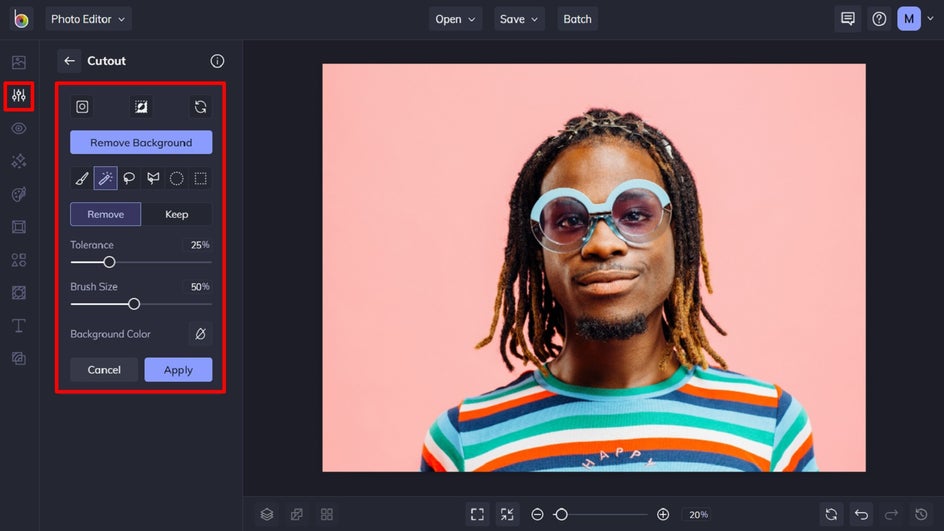Open the Artsy palette sidebar icon

click(x=19, y=194)
